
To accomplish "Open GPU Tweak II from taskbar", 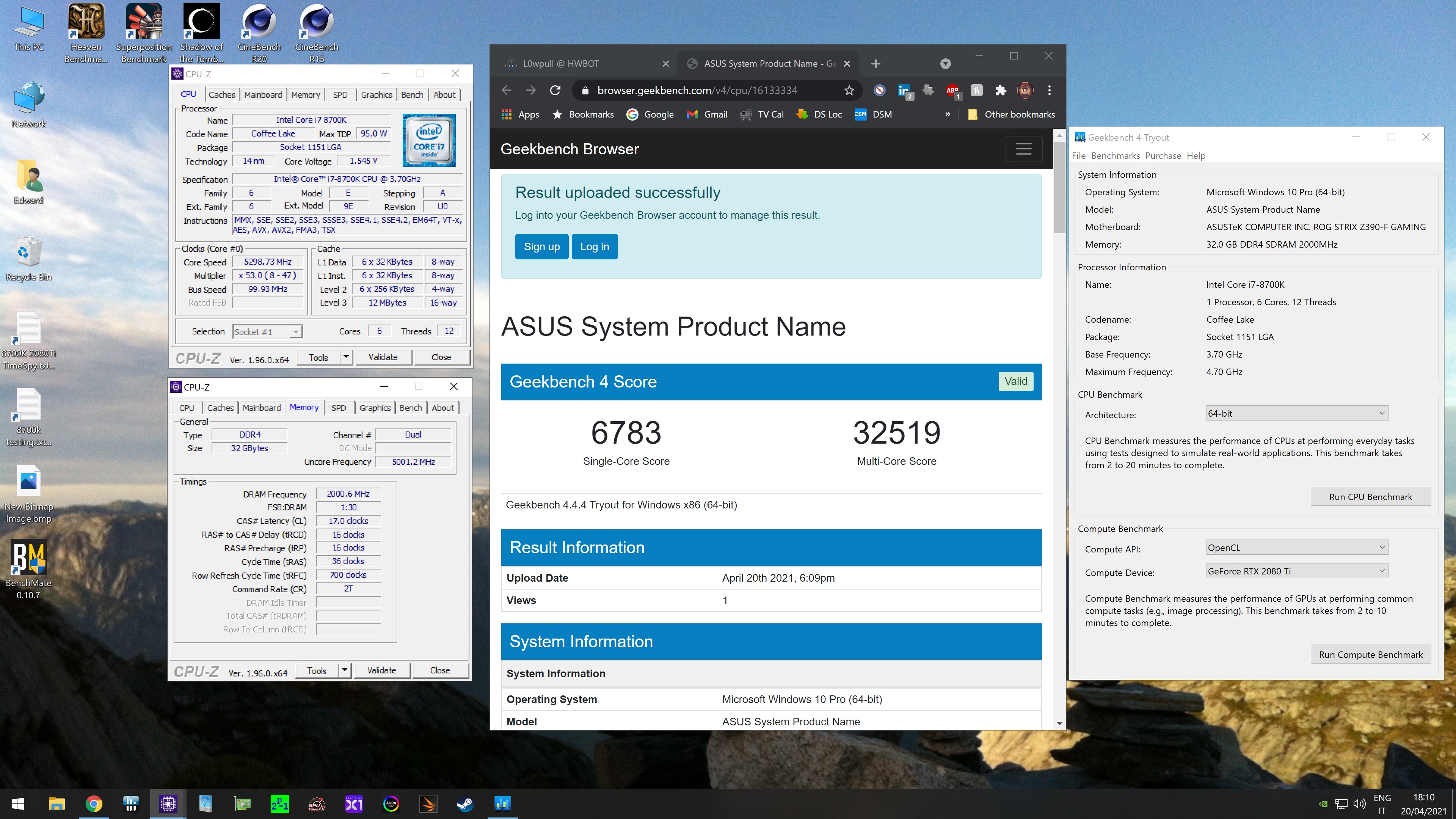I will click(x=317, y=804).
